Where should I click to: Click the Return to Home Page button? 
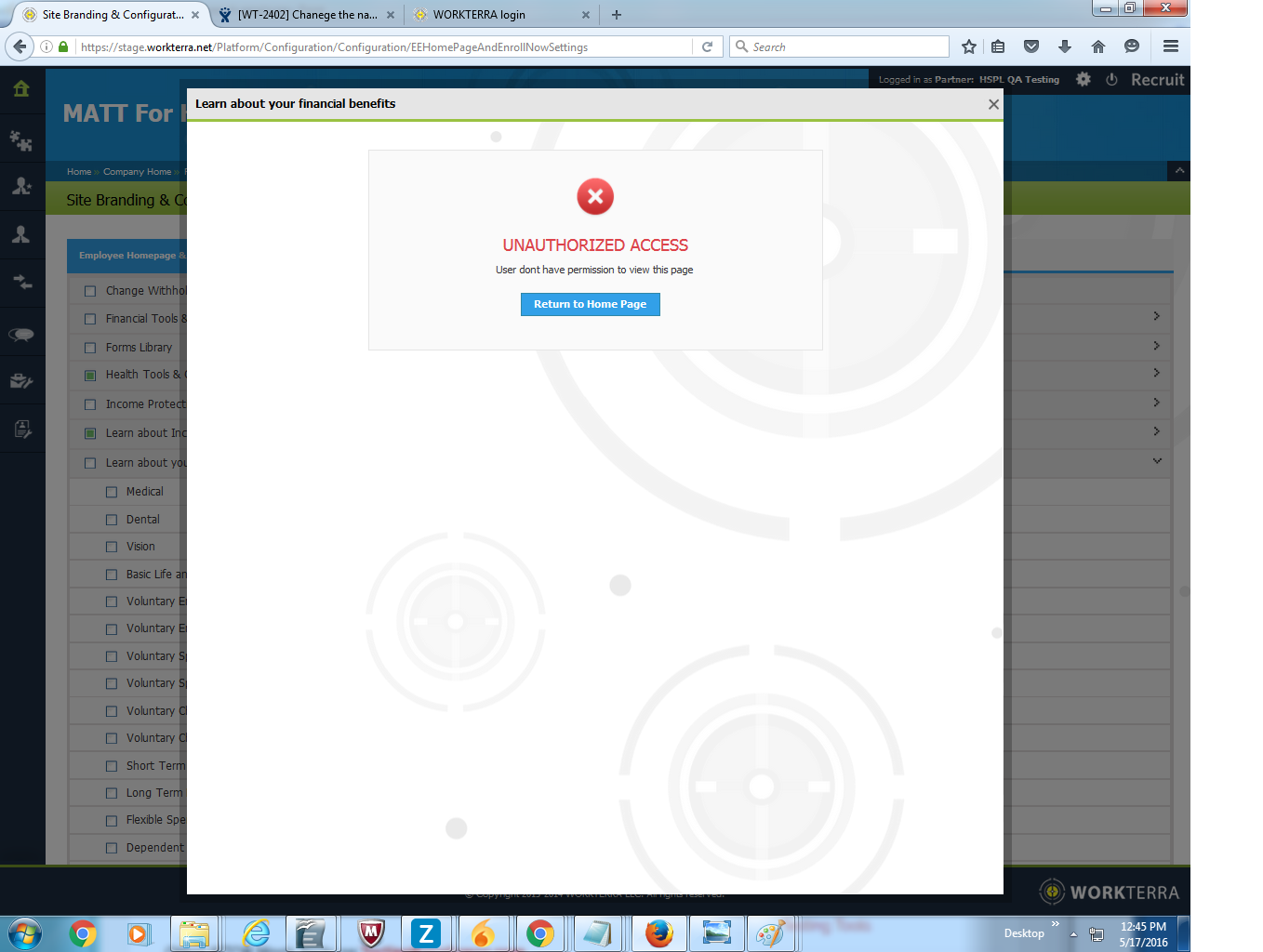pos(590,304)
